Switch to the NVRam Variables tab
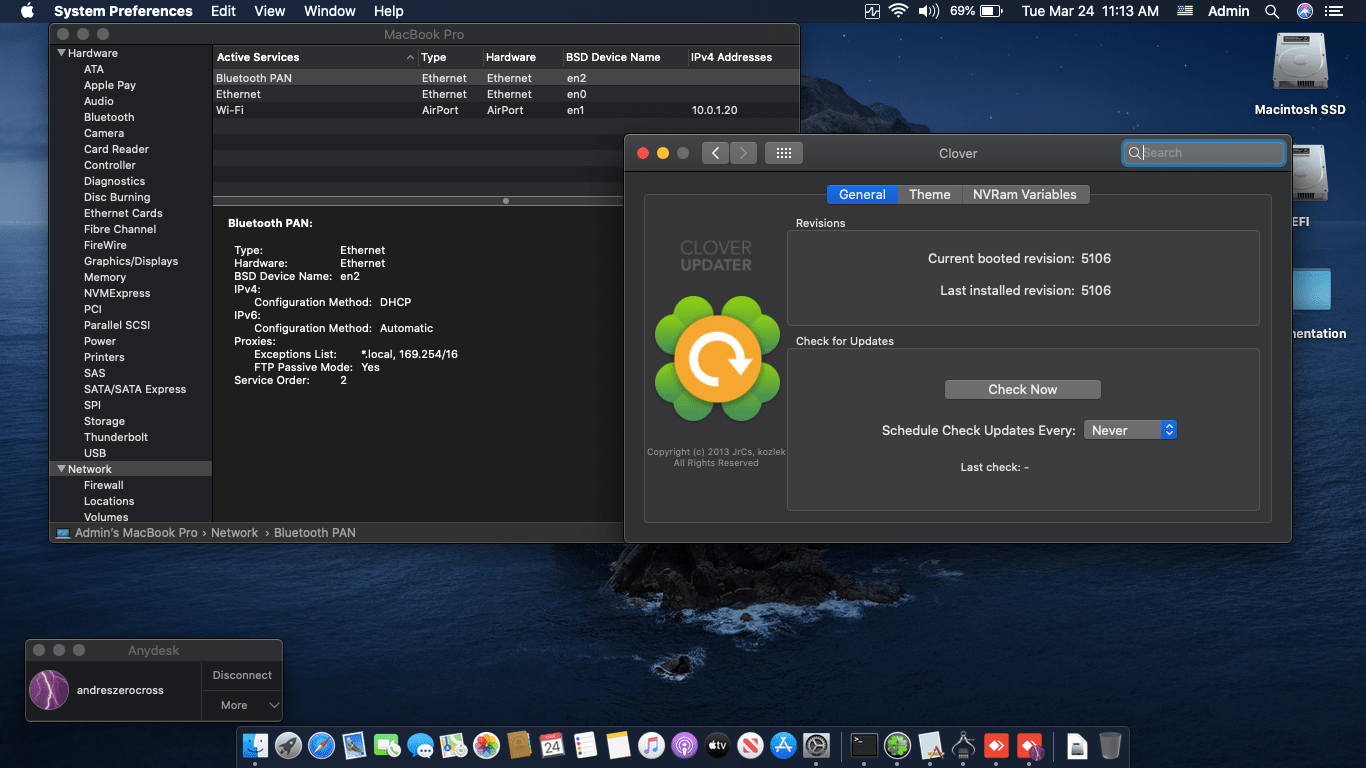This screenshot has height=768, width=1366. click(x=1024, y=194)
